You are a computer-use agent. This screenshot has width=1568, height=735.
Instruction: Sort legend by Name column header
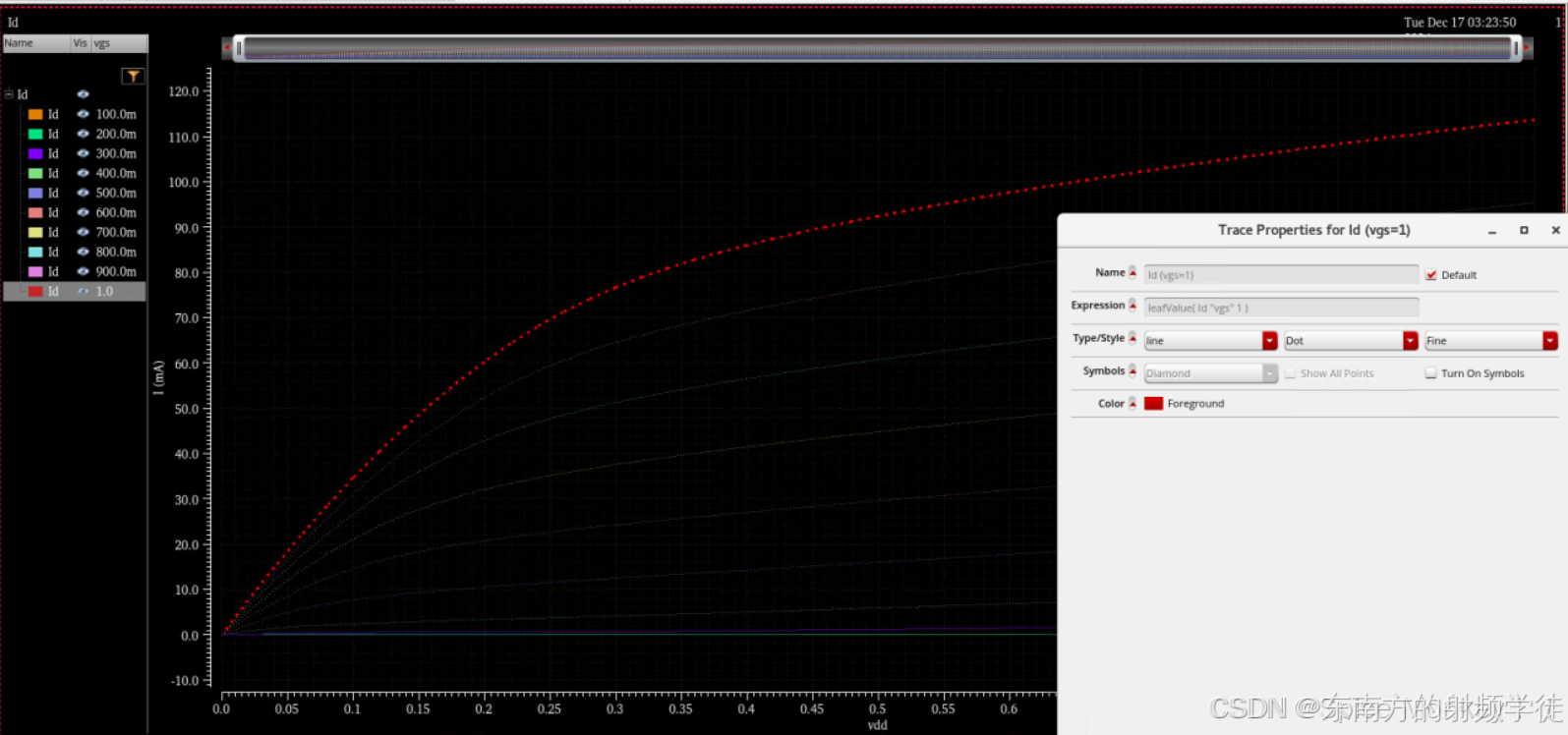click(x=36, y=43)
